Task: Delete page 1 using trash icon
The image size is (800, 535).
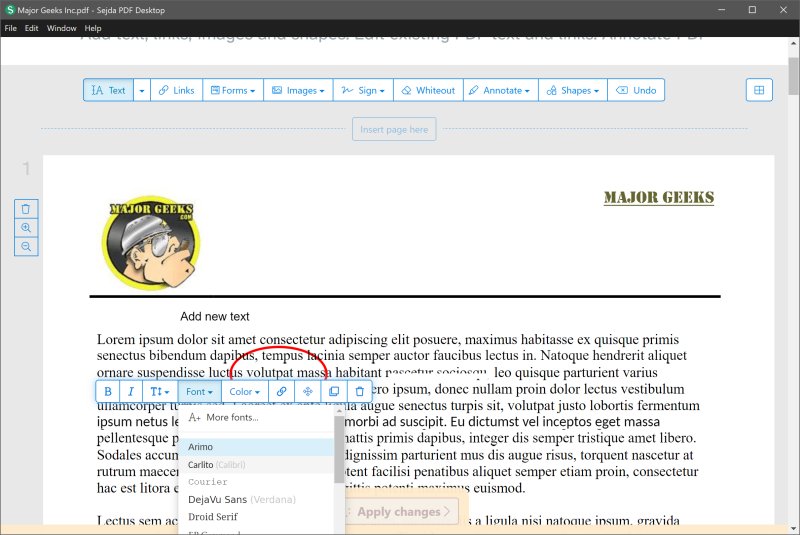Action: pyautogui.click(x=26, y=209)
